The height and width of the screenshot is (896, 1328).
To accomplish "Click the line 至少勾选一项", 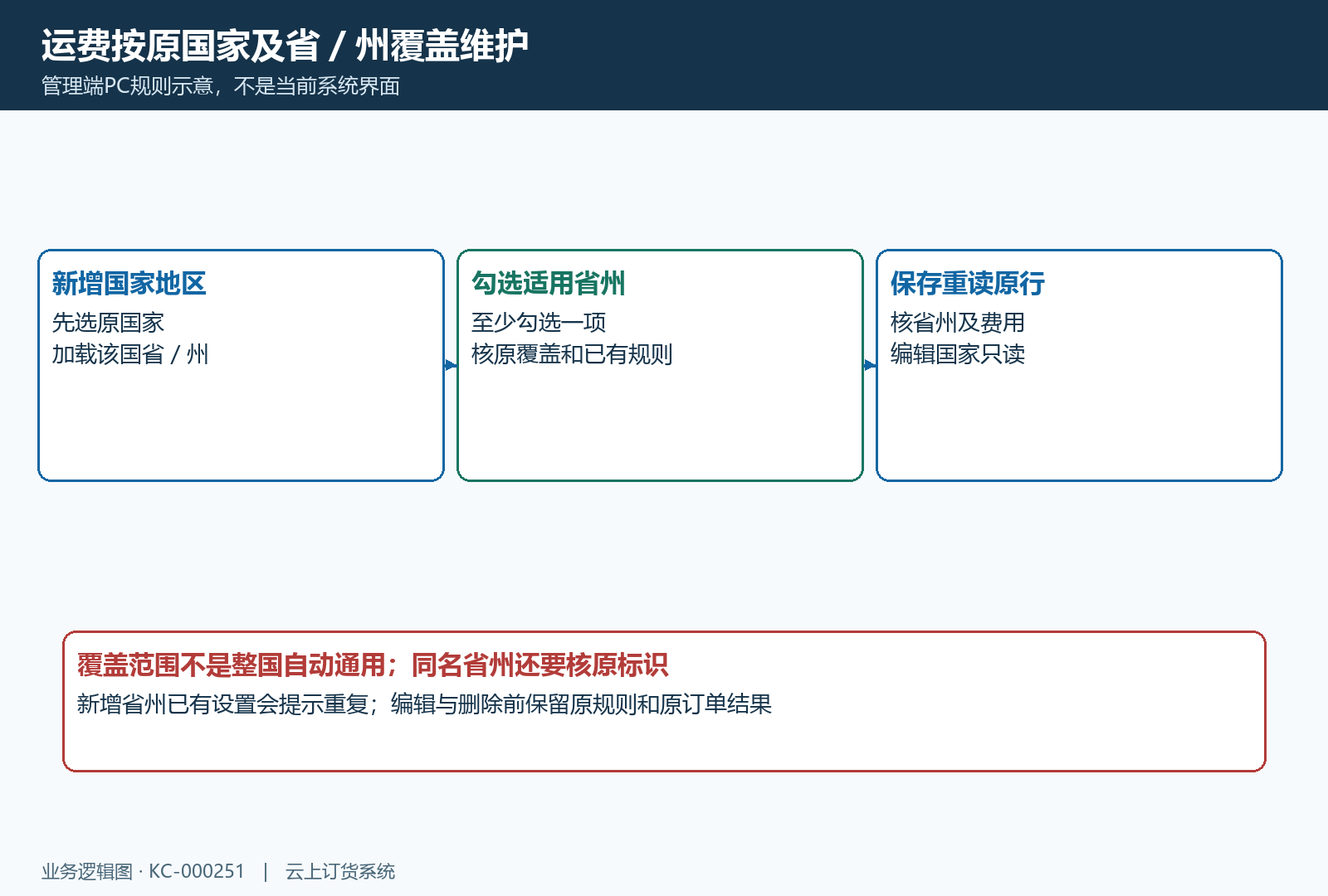I will [539, 322].
